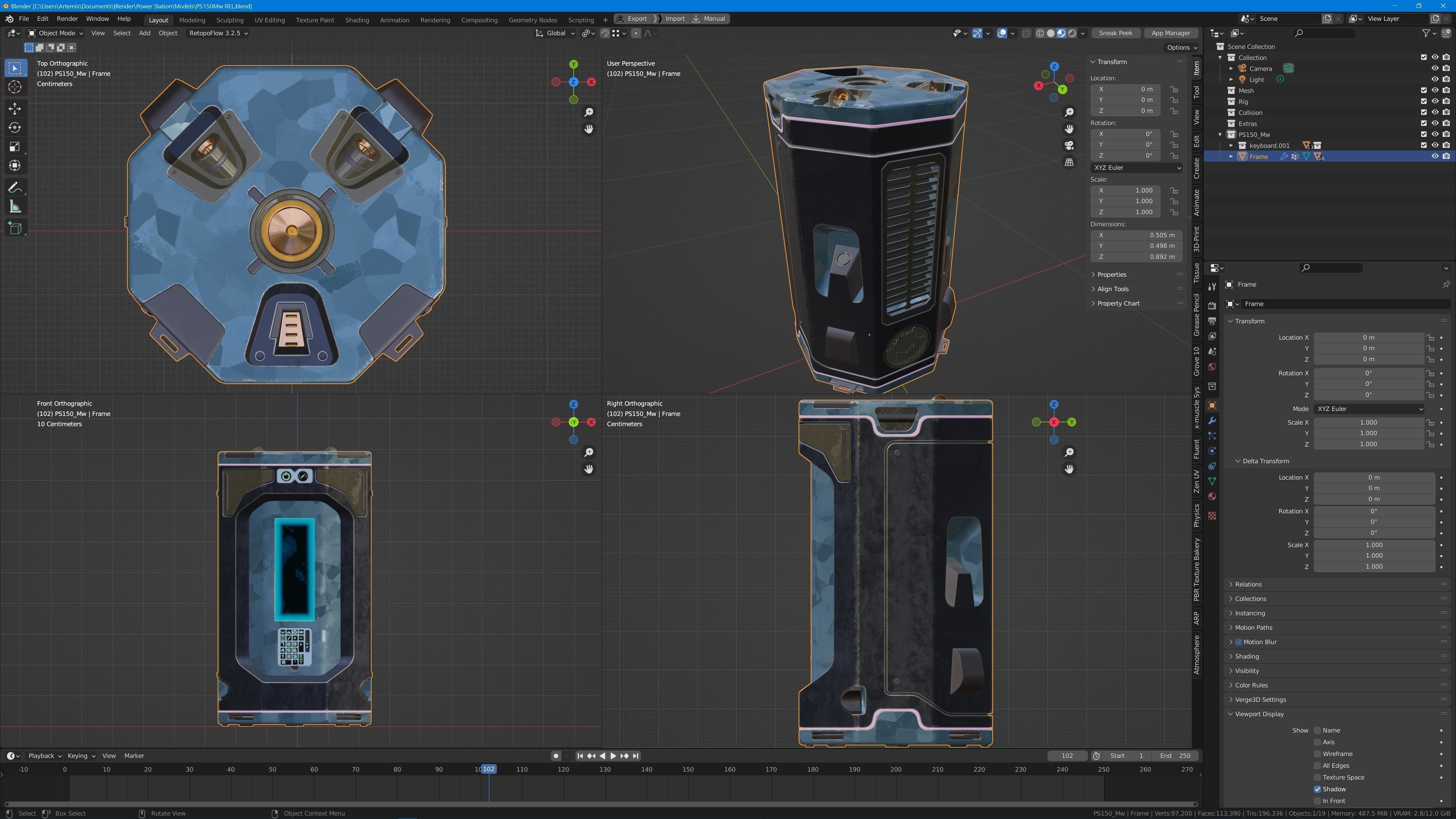Select the Add Cube tool
This screenshot has width=1456, height=819.
point(15,228)
